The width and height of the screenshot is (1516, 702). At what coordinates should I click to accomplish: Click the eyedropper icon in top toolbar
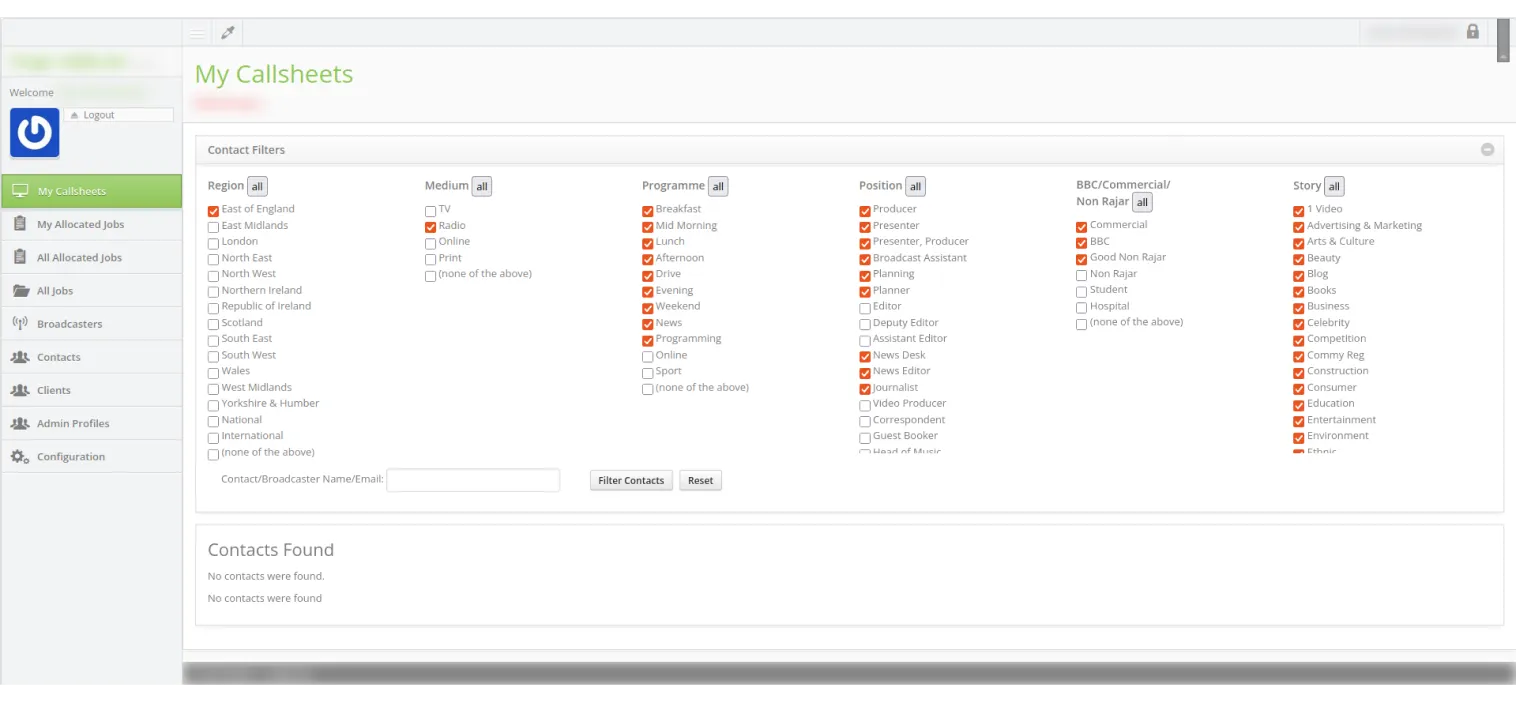(227, 33)
